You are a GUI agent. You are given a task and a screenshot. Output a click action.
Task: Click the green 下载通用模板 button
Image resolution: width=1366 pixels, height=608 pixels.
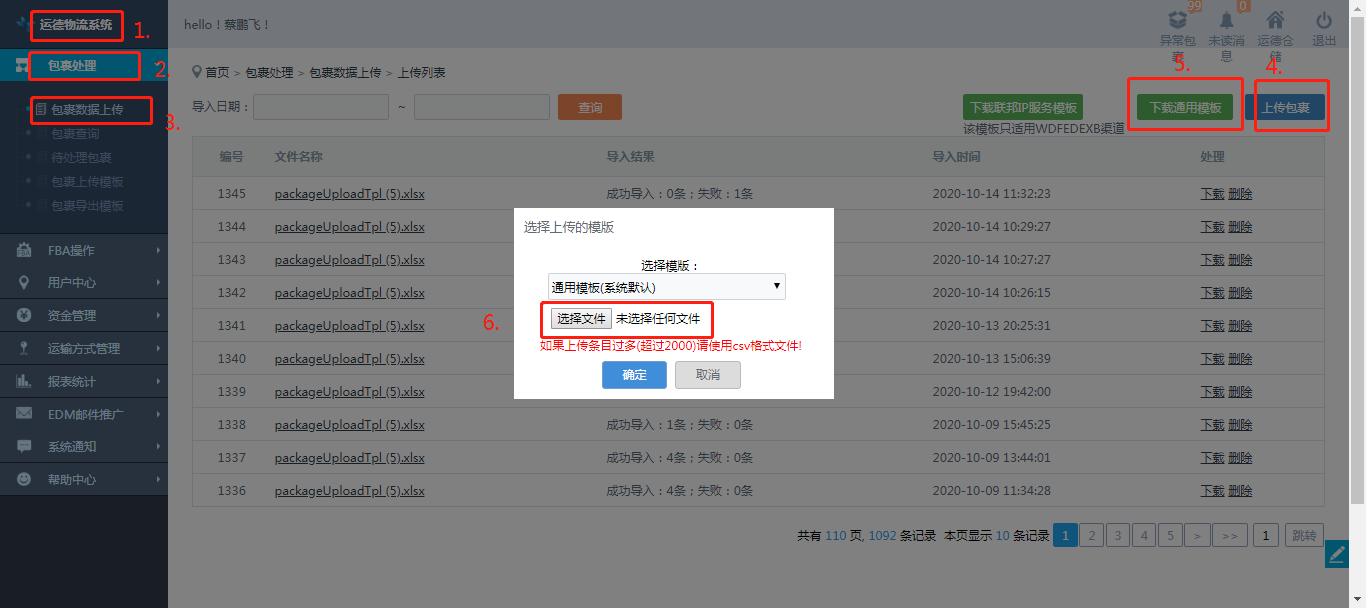click(1185, 108)
